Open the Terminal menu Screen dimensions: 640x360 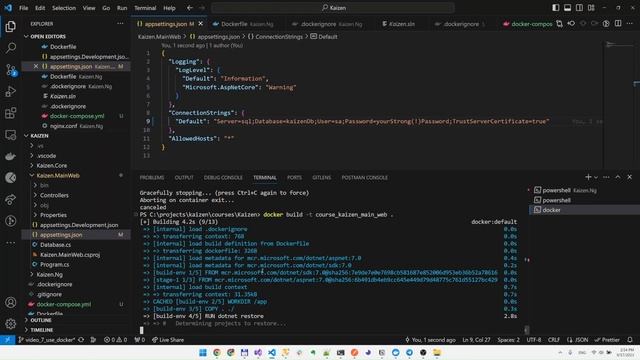(x=145, y=8)
